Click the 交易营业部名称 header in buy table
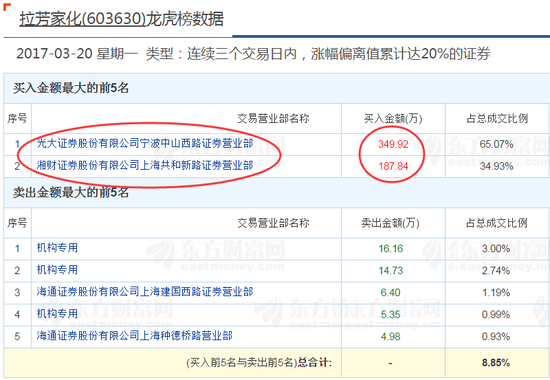Viewport: 550px width, 380px height. click(273, 119)
